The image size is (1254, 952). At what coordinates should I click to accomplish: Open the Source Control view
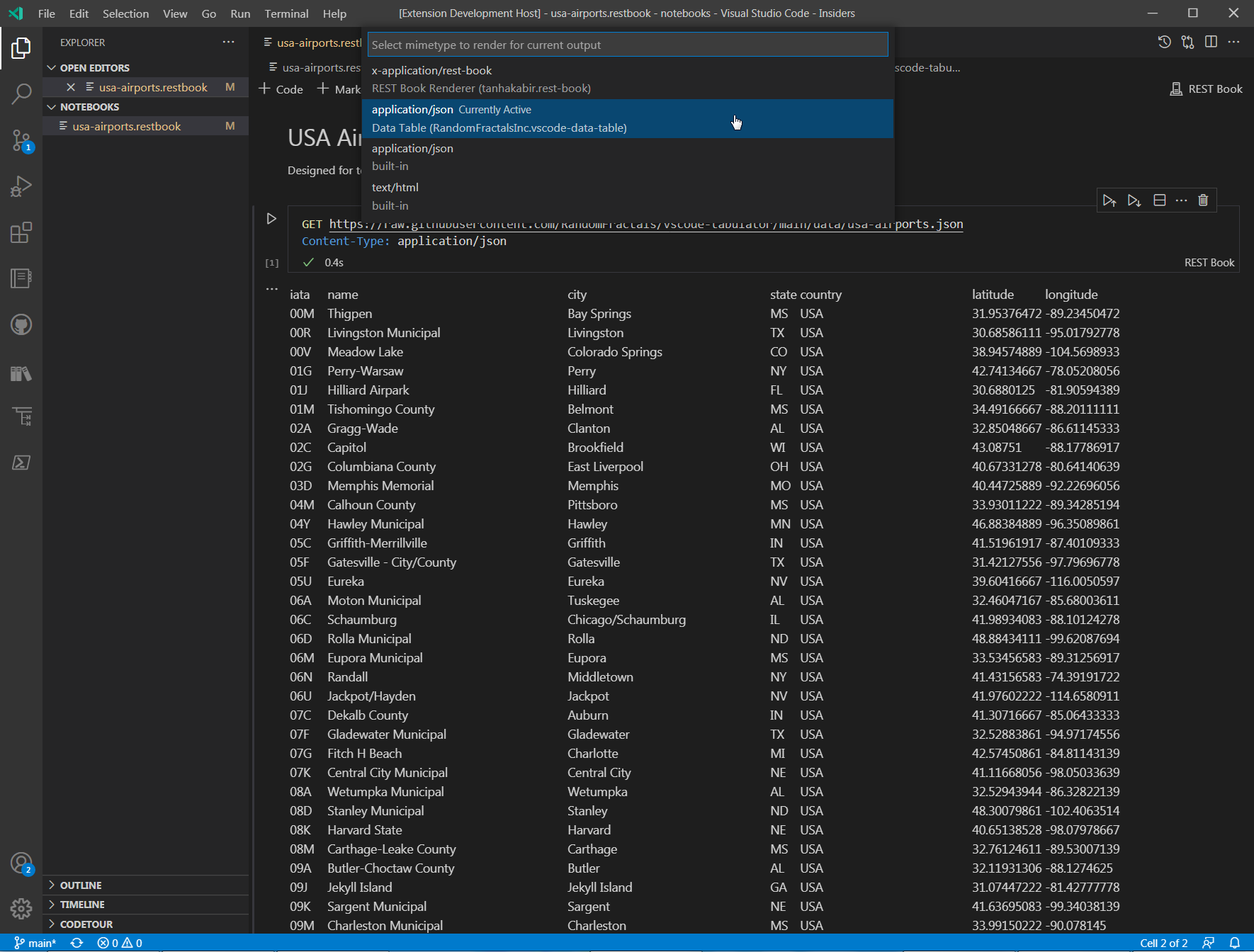(x=21, y=140)
